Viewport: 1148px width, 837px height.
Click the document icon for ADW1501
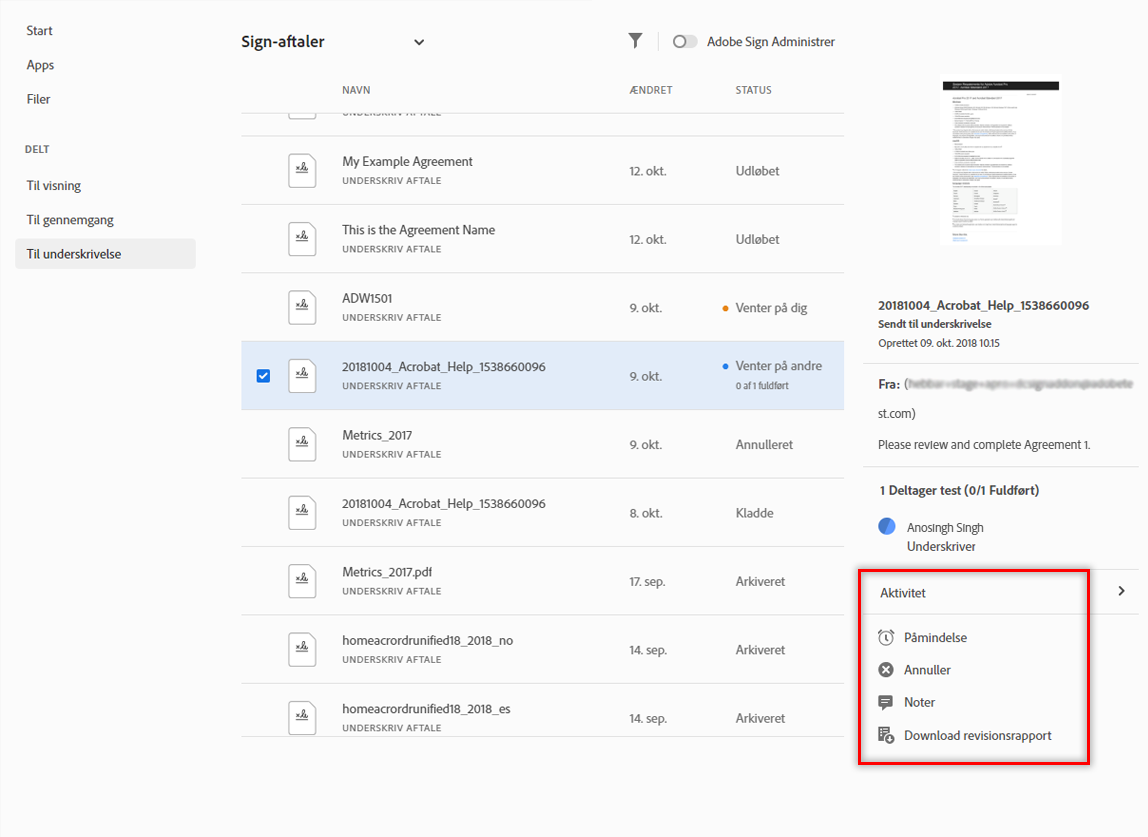302,307
